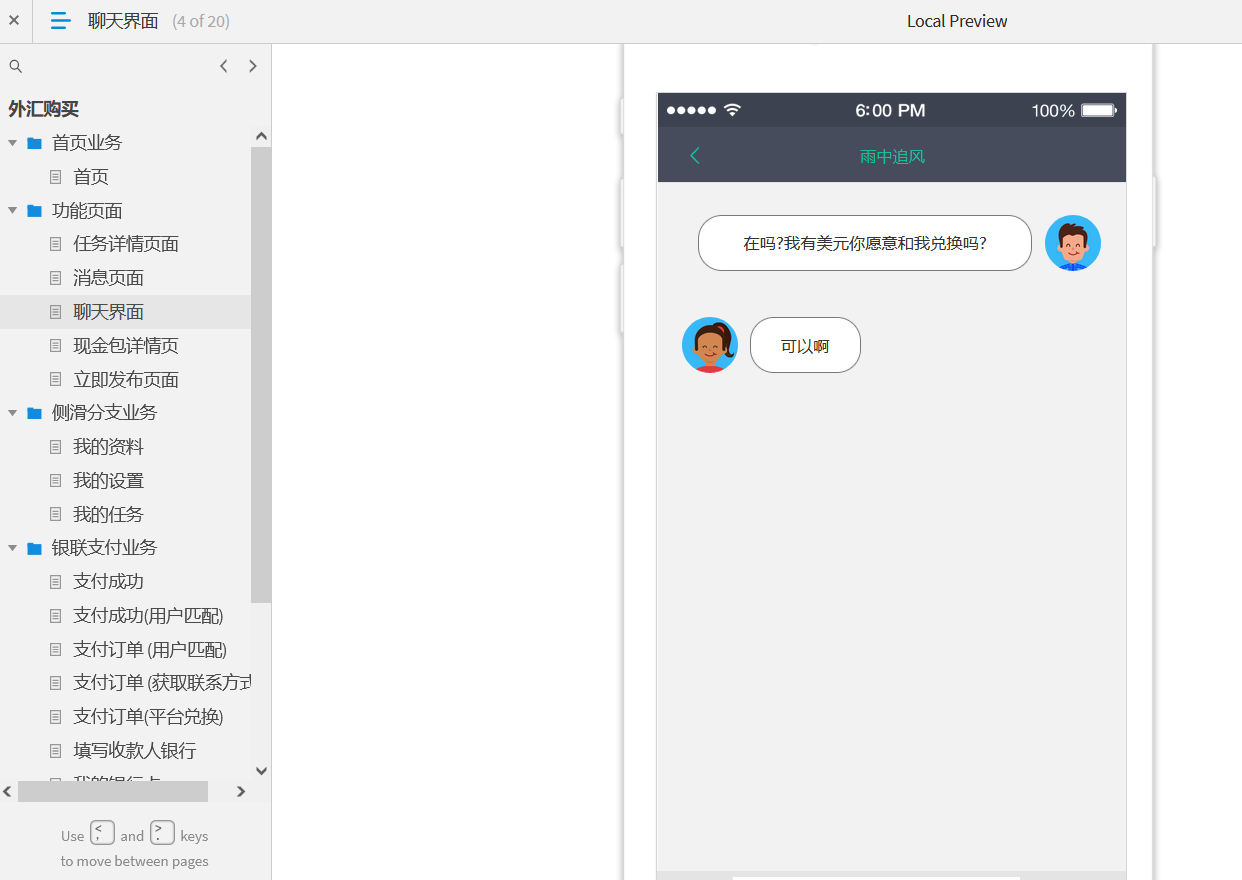Click the Local Preview label
Screen dimensions: 1242x880
957,21
